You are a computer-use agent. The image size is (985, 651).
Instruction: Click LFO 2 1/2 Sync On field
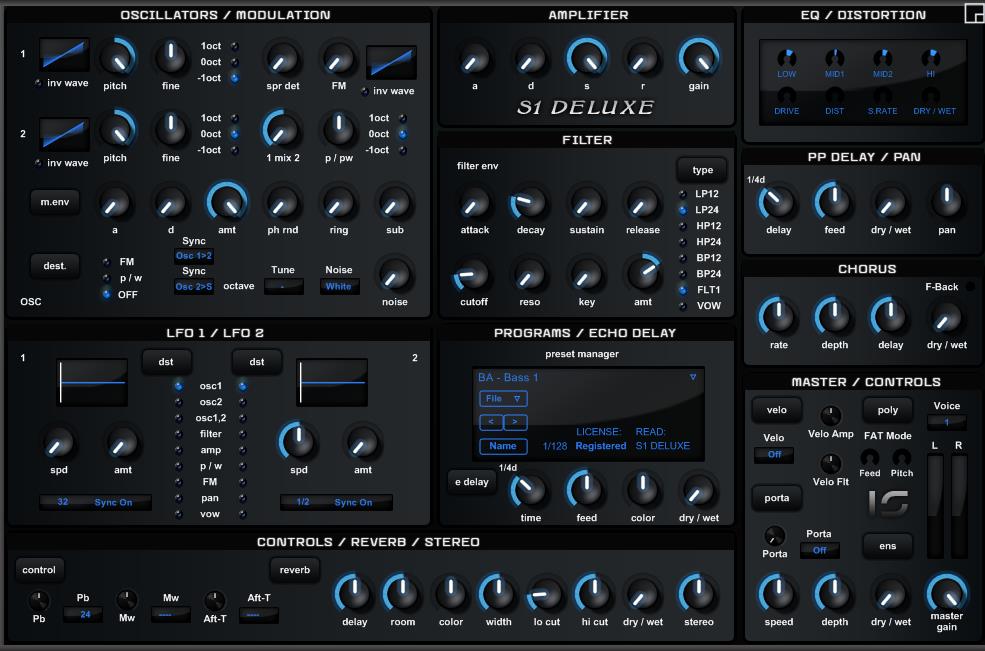pyautogui.click(x=336, y=502)
